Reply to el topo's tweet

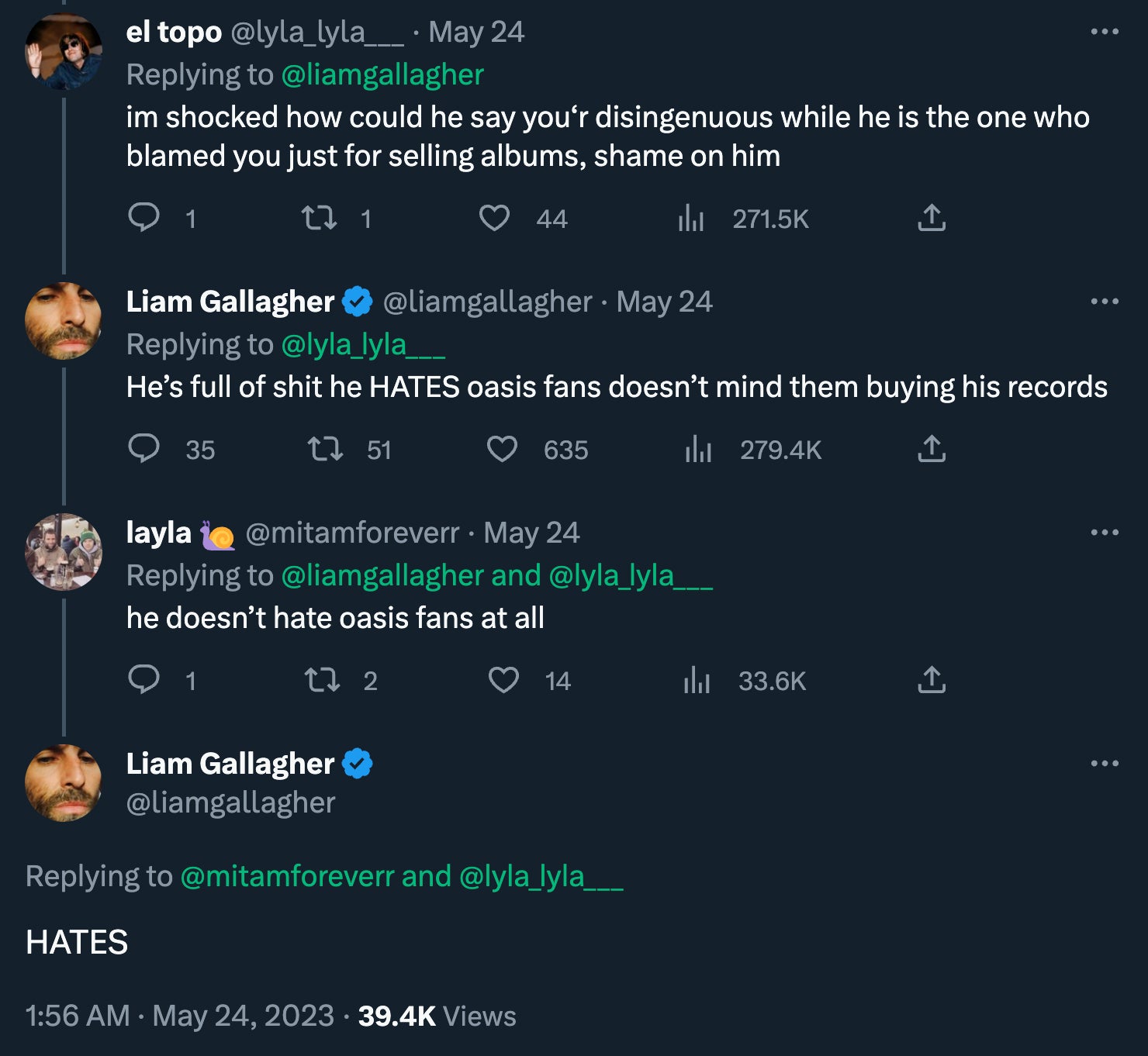tap(144, 218)
